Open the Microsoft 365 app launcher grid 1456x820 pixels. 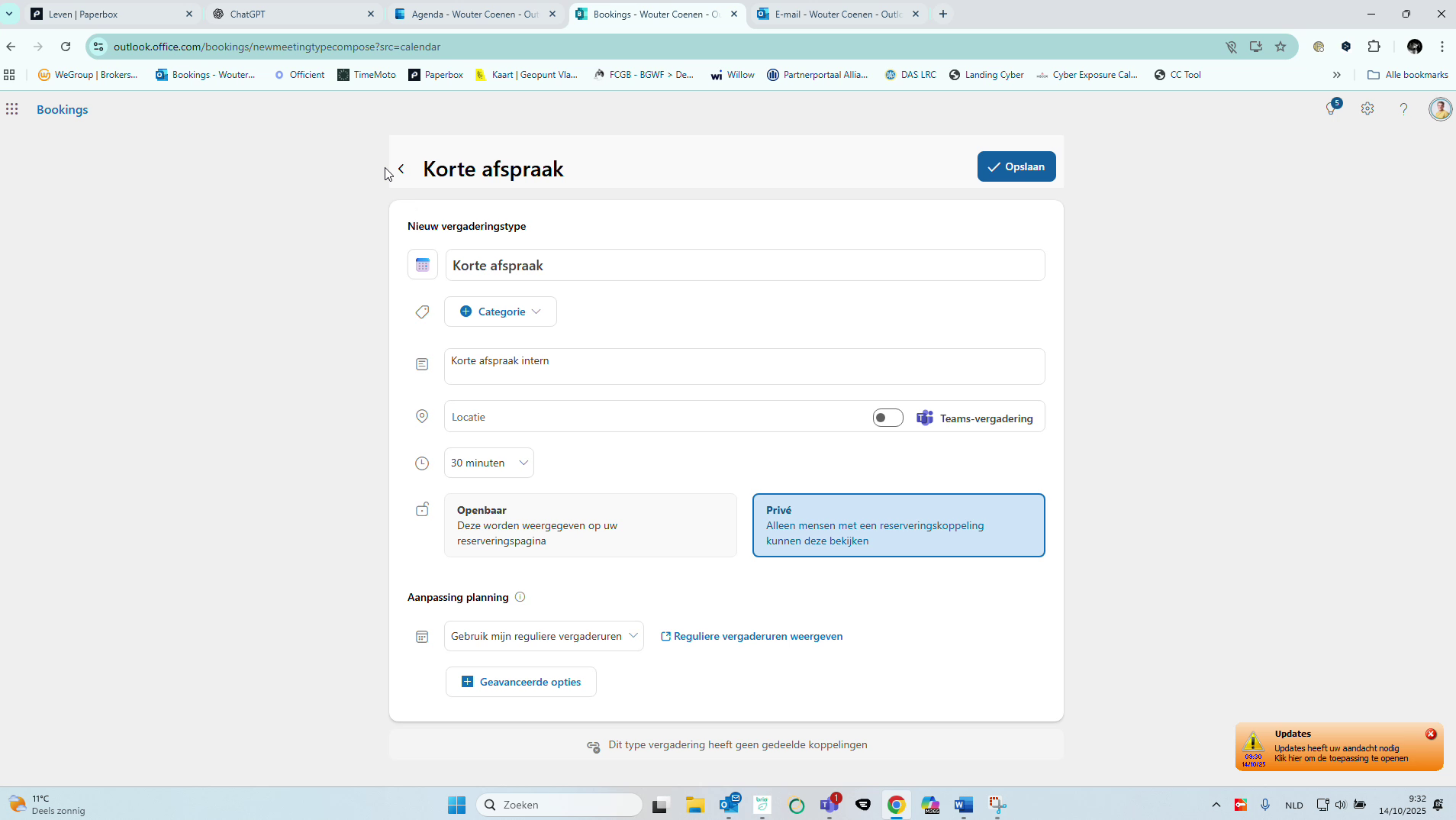point(11,109)
